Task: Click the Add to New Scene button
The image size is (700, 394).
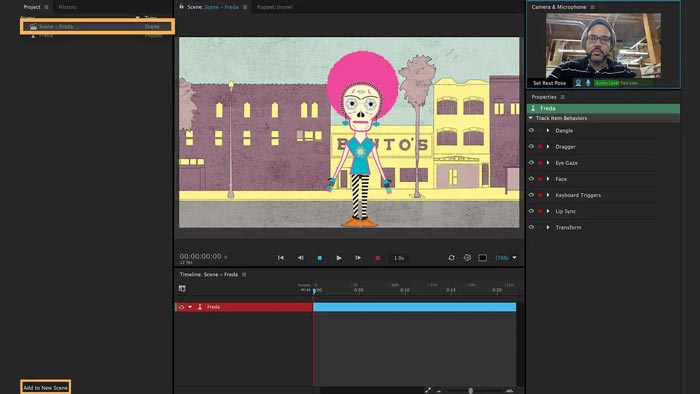Action: click(46, 388)
